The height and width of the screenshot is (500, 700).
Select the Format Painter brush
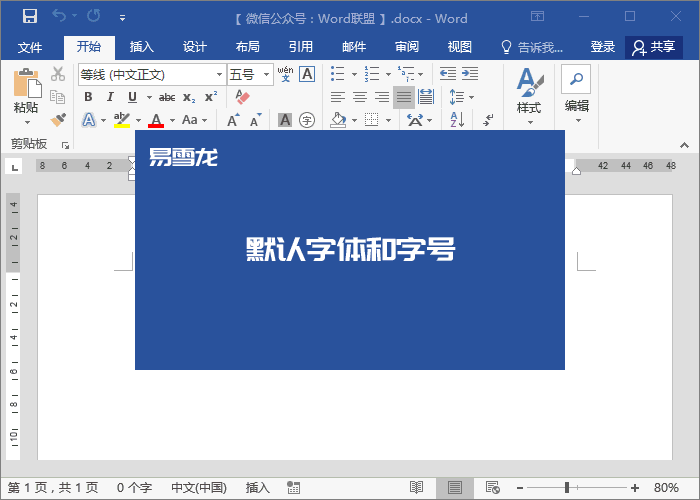click(x=58, y=120)
